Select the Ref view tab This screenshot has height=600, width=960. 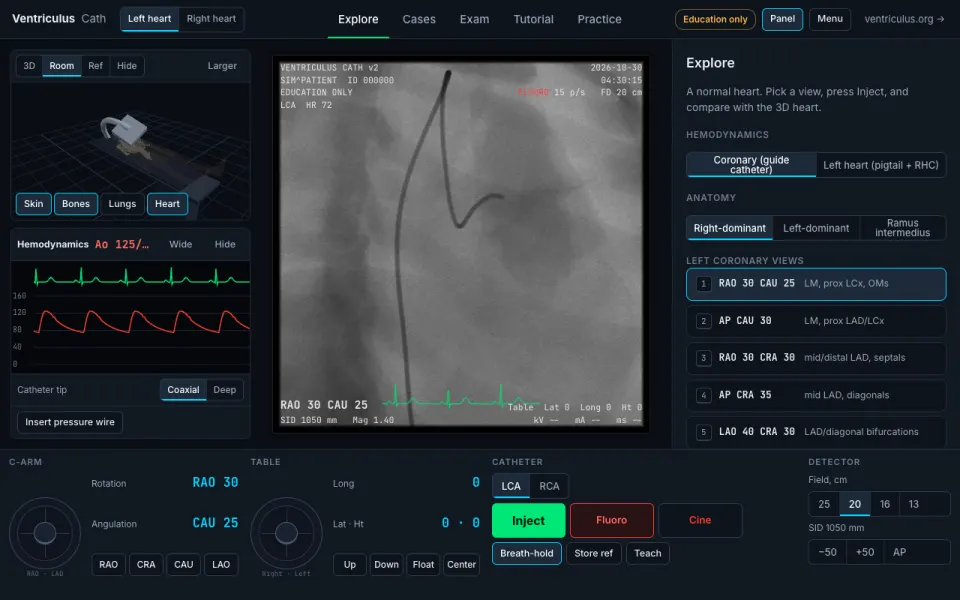coord(96,66)
